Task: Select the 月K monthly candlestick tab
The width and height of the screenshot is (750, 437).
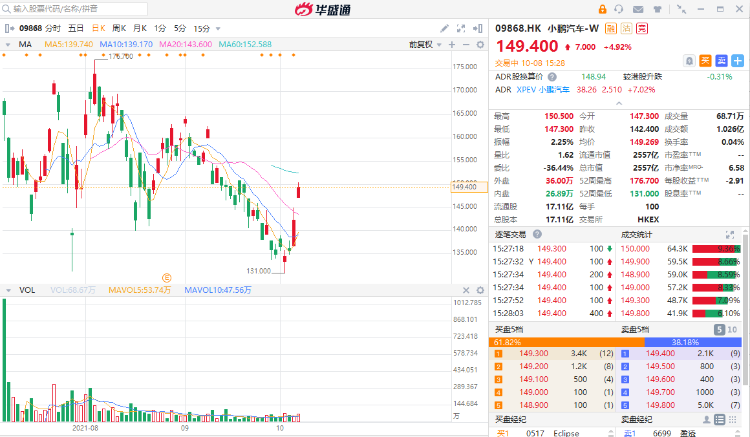Action: coord(140,29)
